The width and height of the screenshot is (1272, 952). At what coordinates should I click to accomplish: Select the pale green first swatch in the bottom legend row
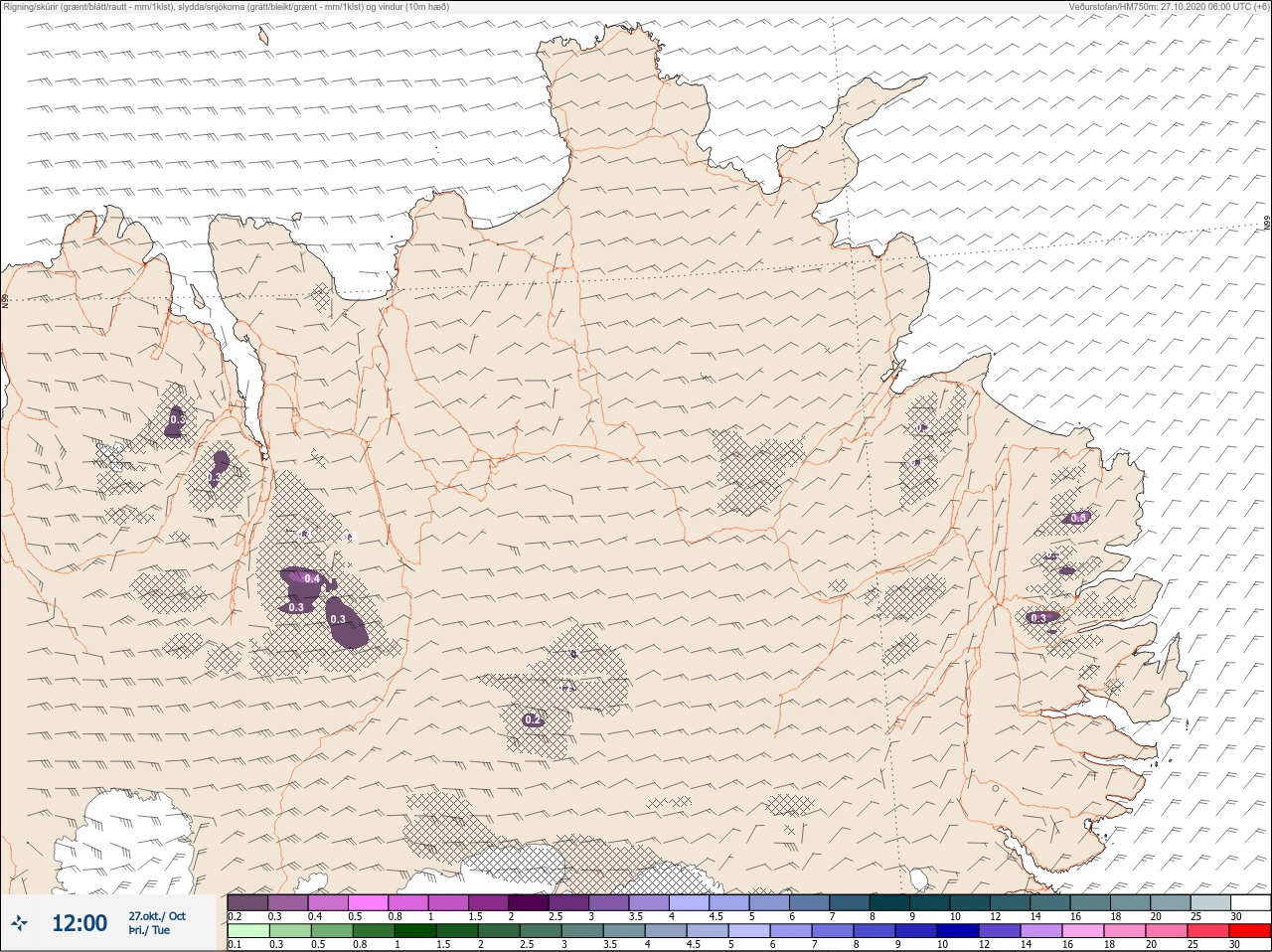(247, 931)
